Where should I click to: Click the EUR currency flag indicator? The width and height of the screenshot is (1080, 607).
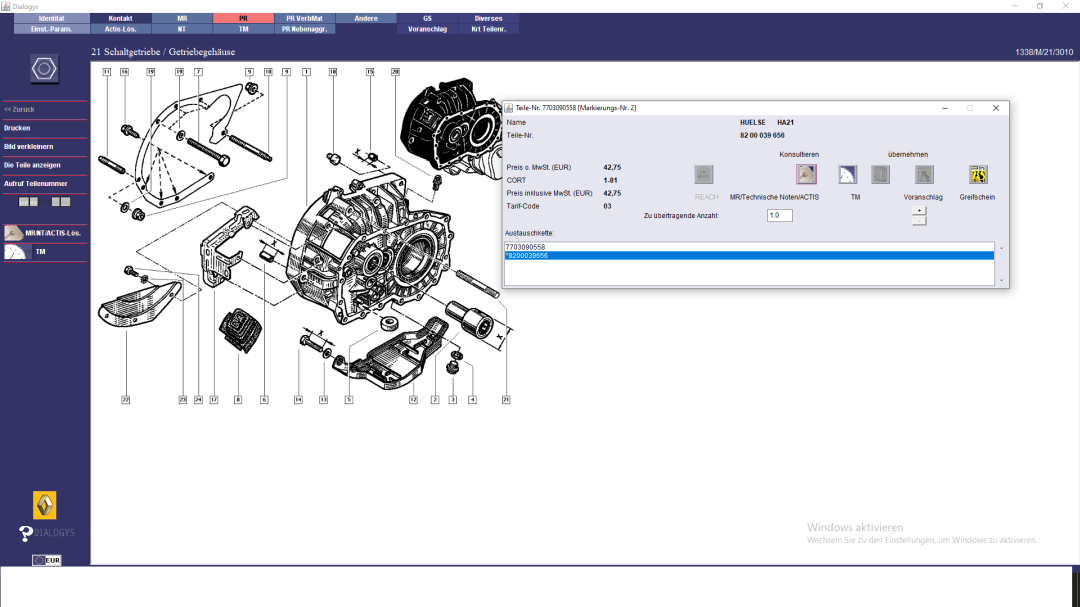(x=46, y=560)
